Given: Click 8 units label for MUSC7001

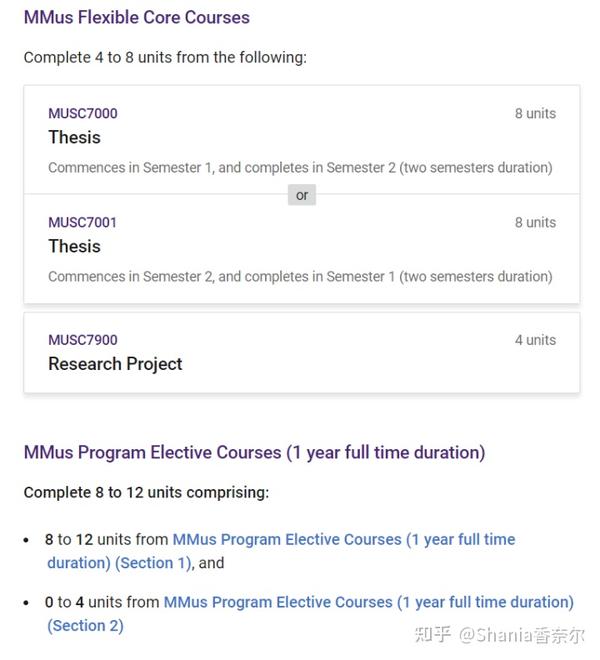Looking at the screenshot, I should click(x=535, y=222).
